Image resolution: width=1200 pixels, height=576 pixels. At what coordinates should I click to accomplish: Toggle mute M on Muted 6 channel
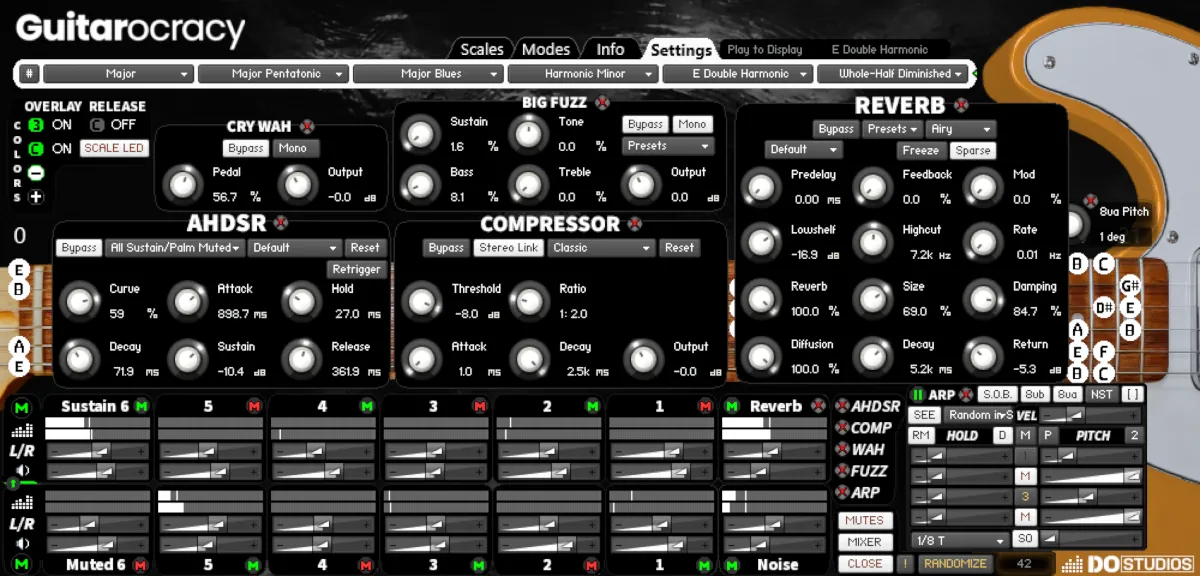pos(141,565)
